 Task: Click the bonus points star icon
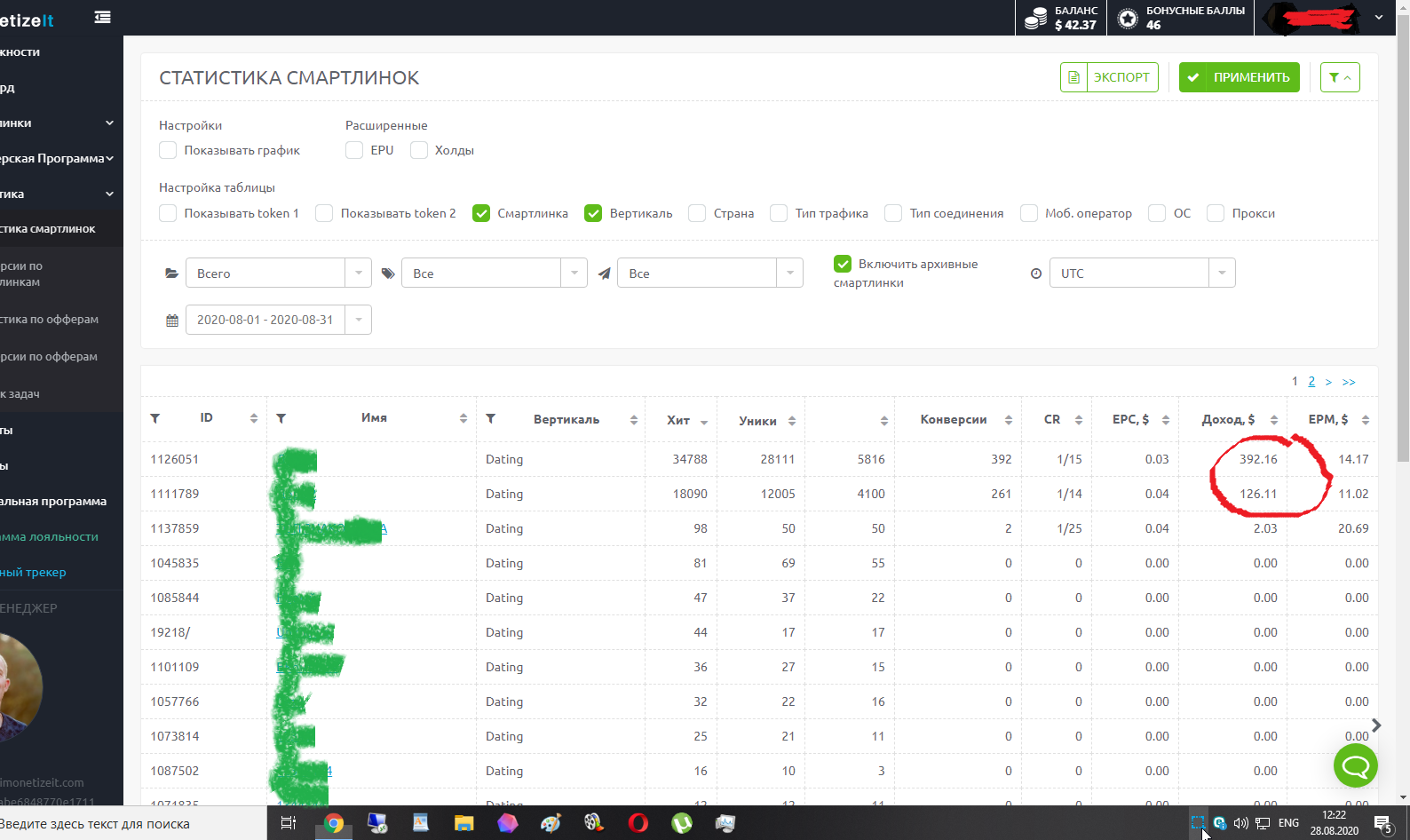click(x=1128, y=19)
